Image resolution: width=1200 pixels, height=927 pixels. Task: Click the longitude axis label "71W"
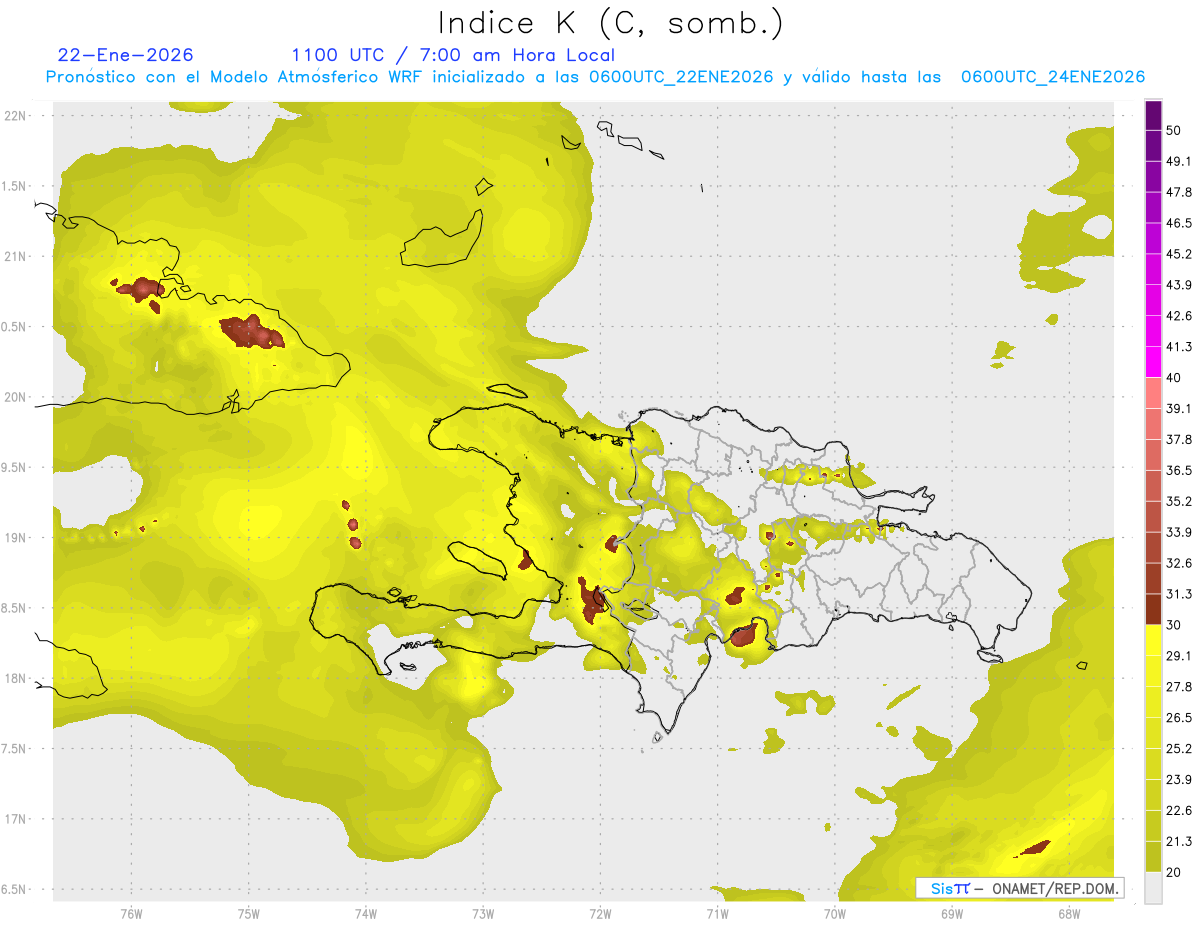pyautogui.click(x=717, y=914)
